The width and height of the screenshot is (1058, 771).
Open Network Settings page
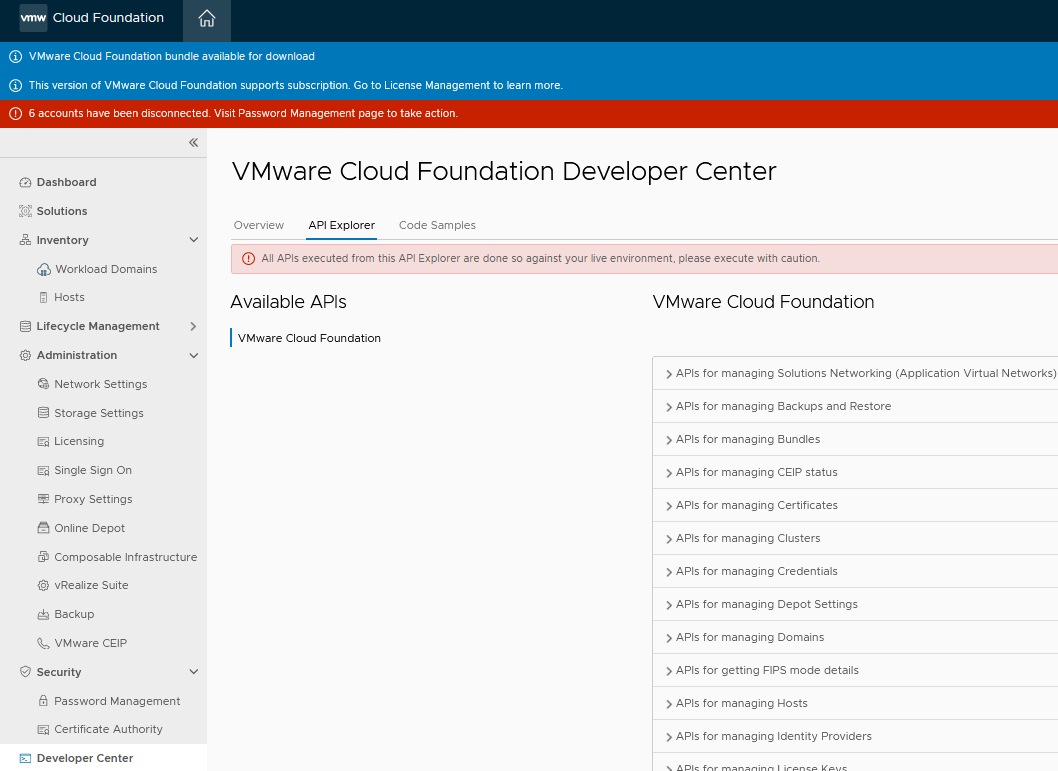pyautogui.click(x=101, y=384)
